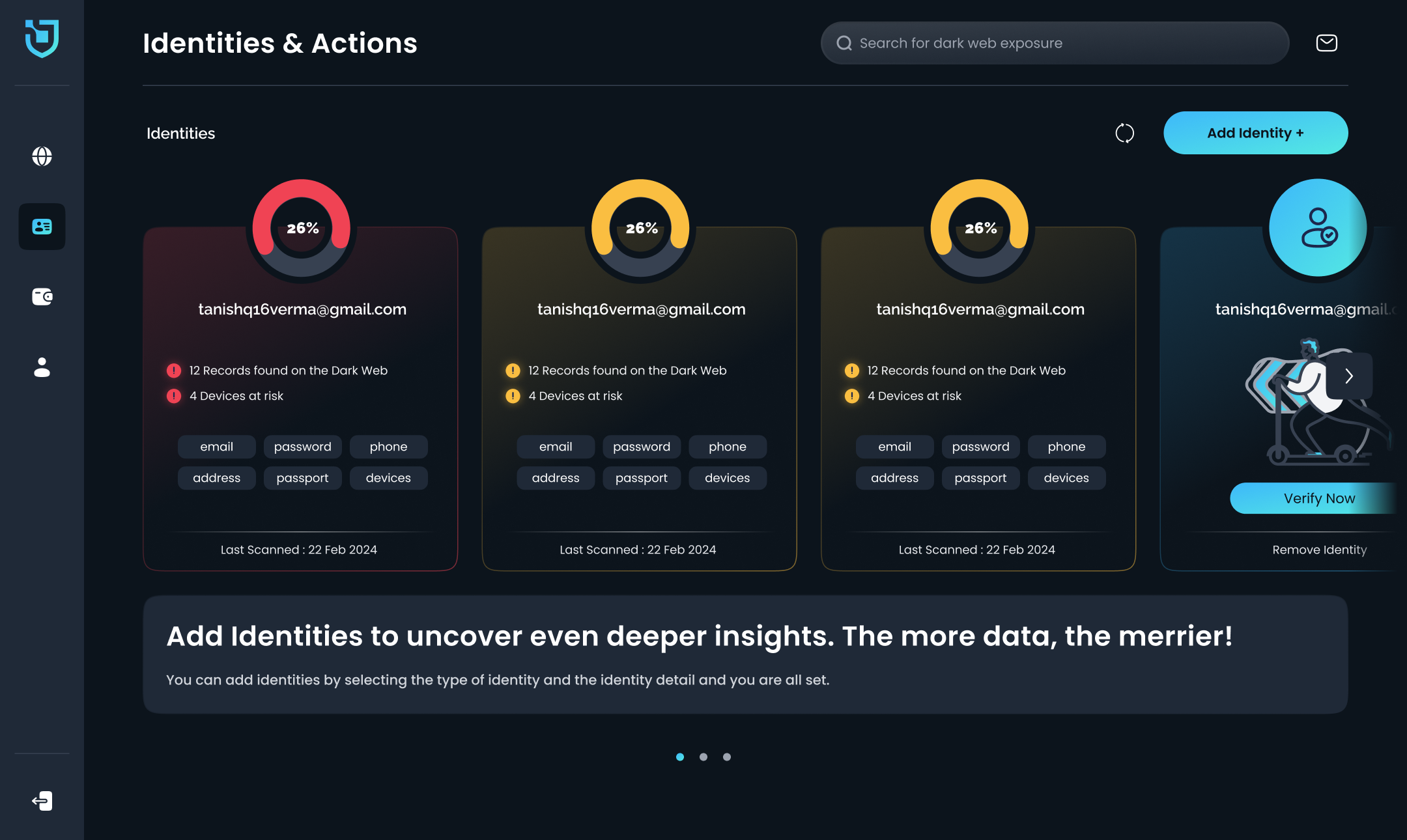Click third card's 4 Devices warning icon

(x=852, y=396)
